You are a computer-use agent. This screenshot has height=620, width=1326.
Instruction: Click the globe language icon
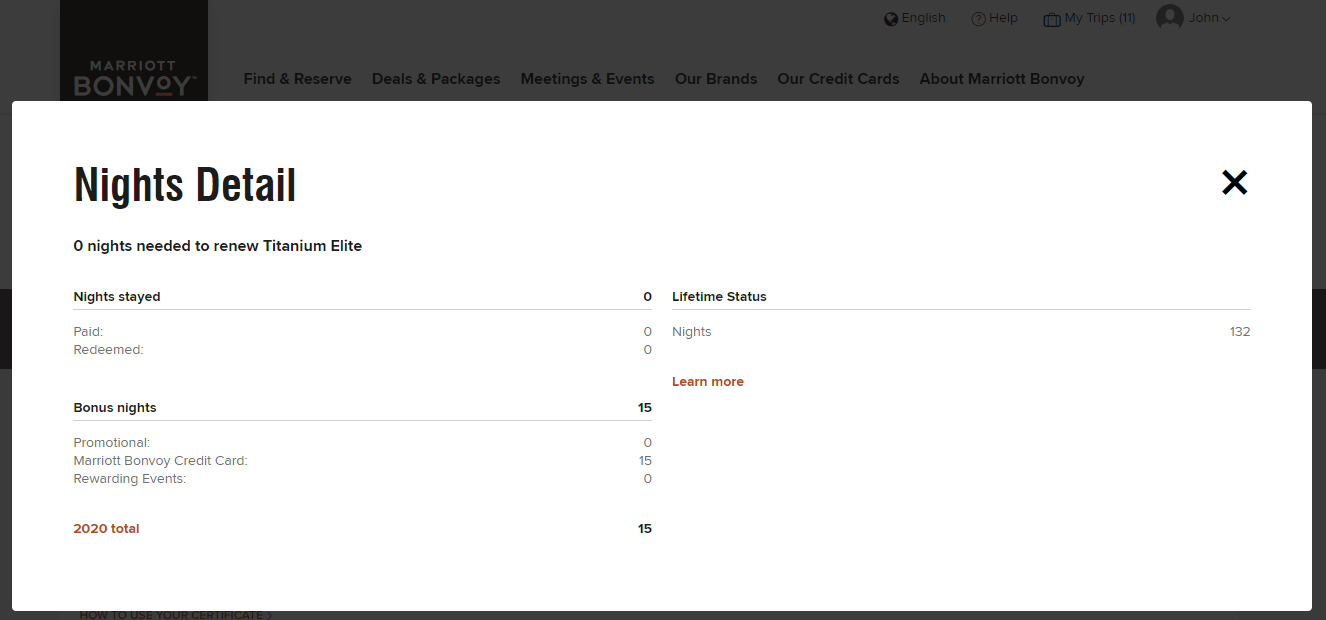(x=891, y=19)
